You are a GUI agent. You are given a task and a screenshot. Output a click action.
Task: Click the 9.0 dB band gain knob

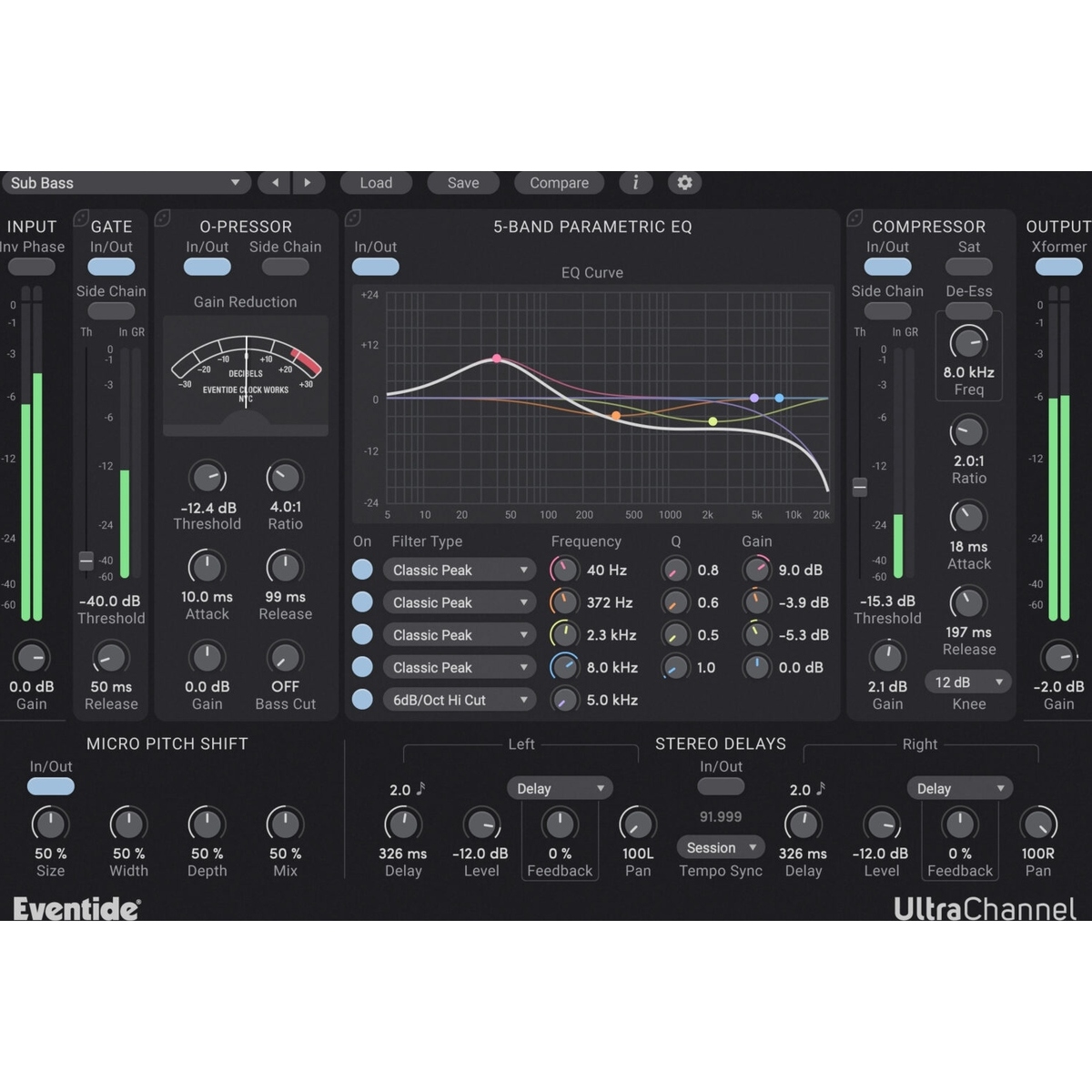[x=756, y=570]
